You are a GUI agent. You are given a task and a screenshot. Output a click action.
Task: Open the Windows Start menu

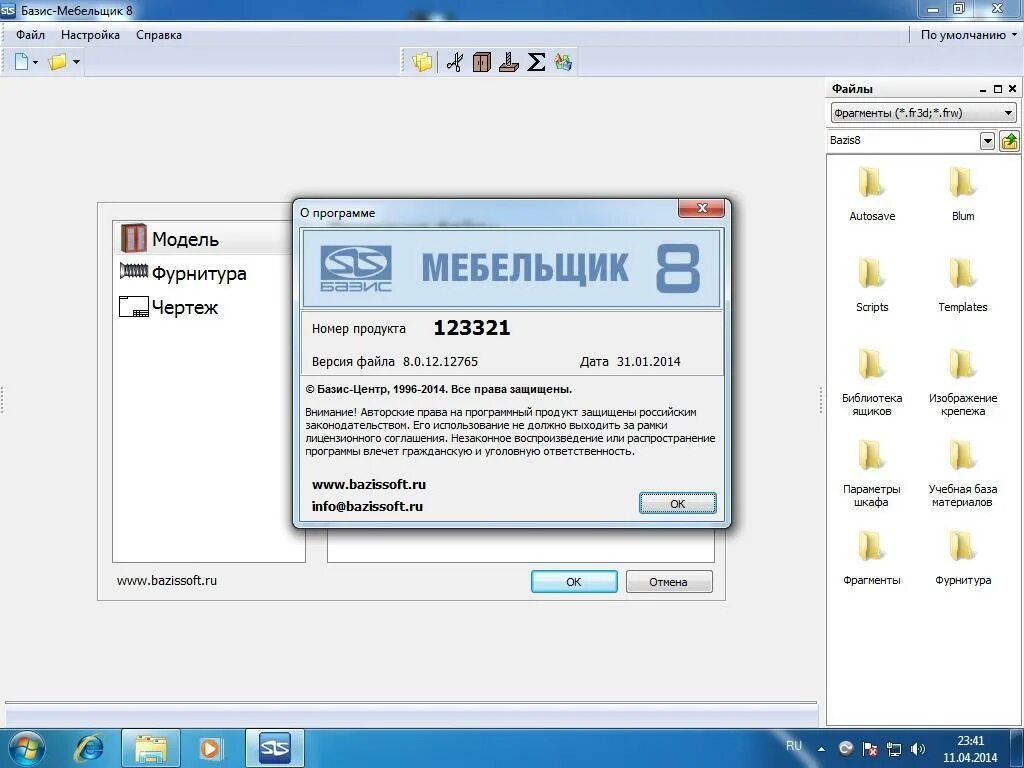[x=27, y=748]
